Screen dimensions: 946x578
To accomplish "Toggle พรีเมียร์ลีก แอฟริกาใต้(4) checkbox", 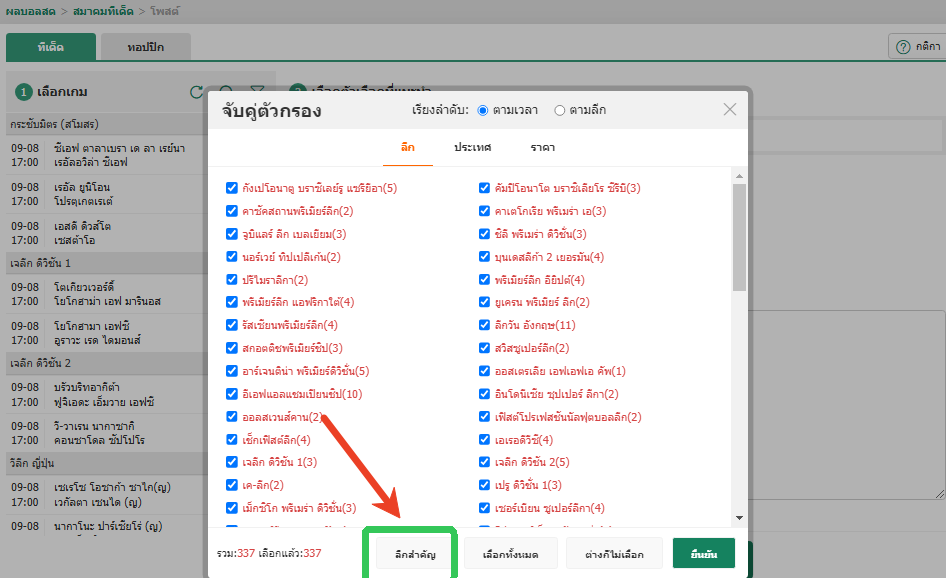I will 232,302.
